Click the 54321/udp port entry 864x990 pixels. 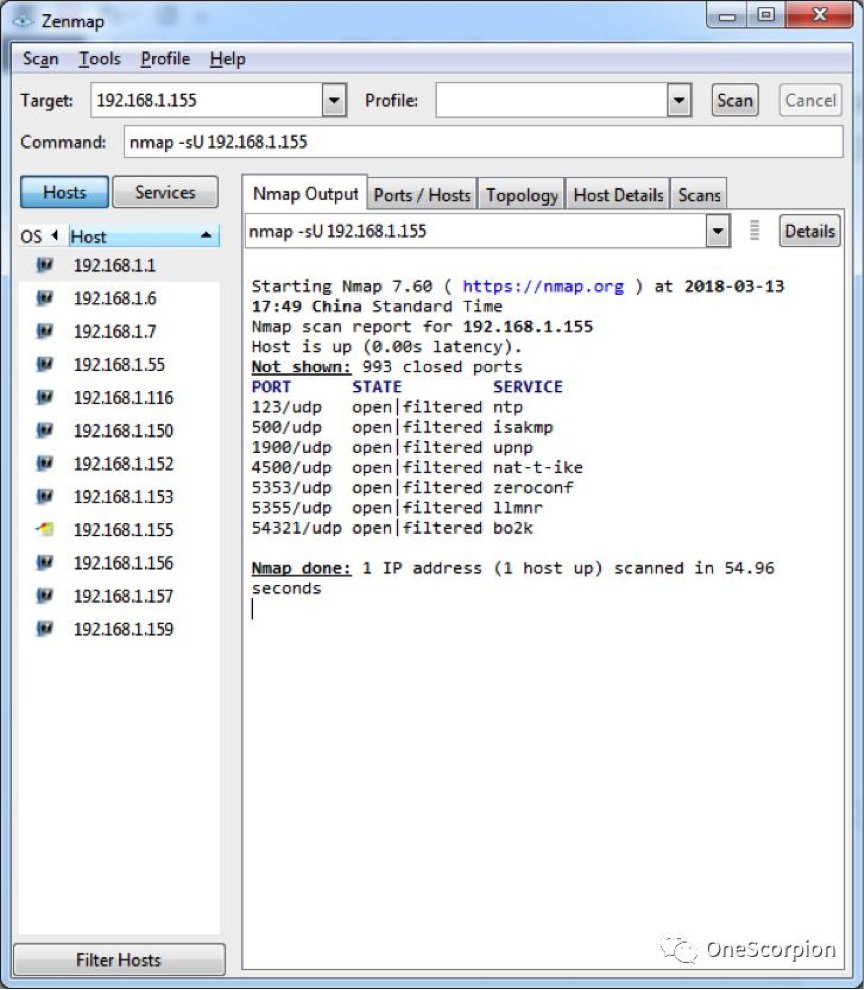pos(297,528)
